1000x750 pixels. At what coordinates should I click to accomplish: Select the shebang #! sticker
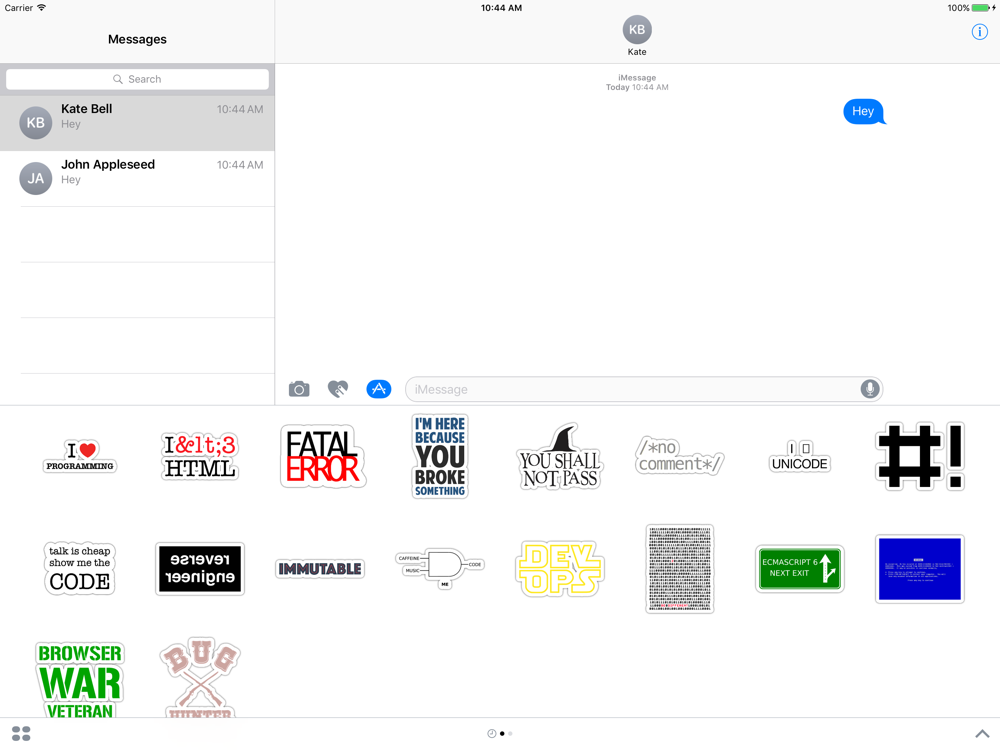coord(920,456)
